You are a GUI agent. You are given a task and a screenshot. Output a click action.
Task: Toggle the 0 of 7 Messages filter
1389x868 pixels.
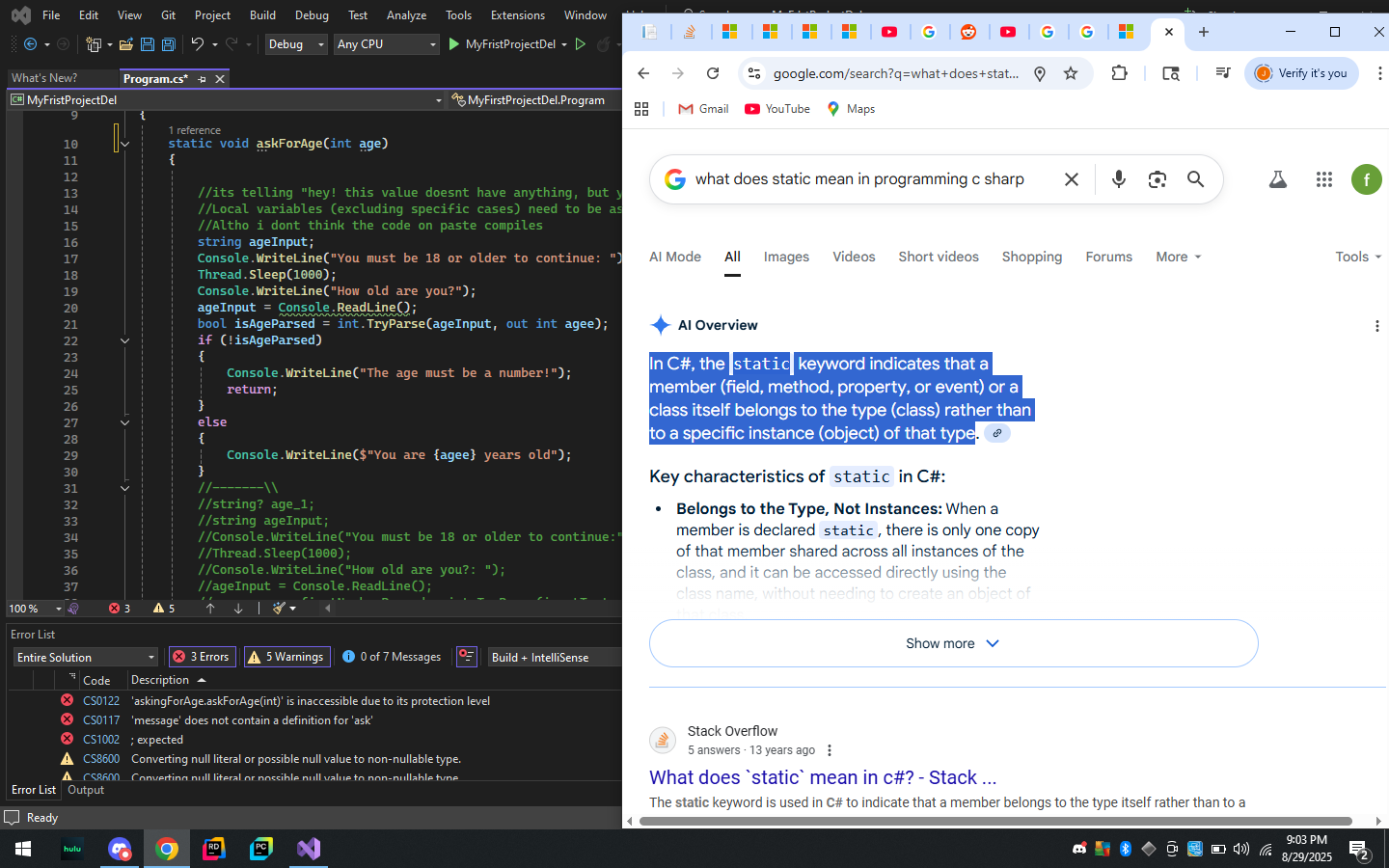pos(393,657)
